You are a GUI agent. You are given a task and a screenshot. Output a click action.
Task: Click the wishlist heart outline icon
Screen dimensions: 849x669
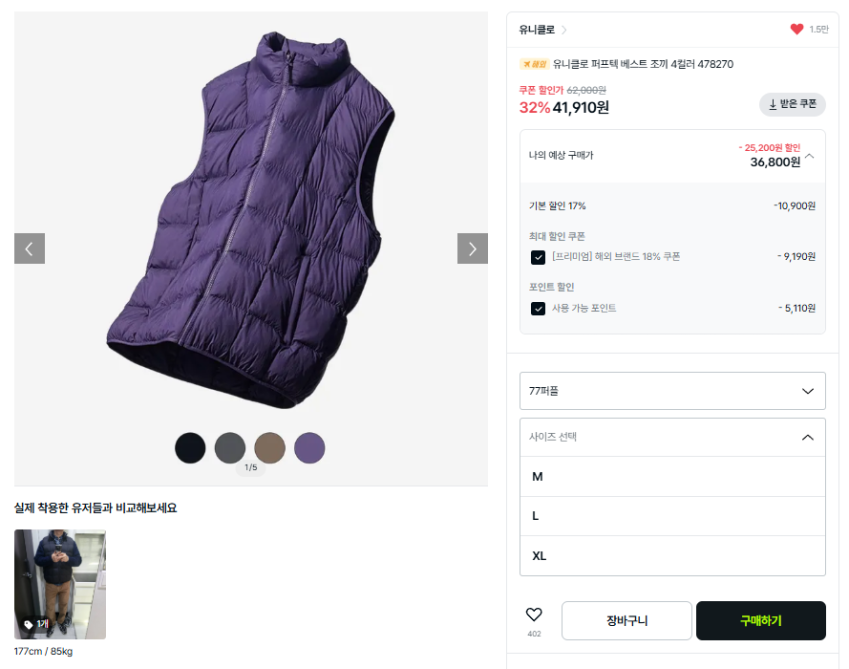[534, 615]
